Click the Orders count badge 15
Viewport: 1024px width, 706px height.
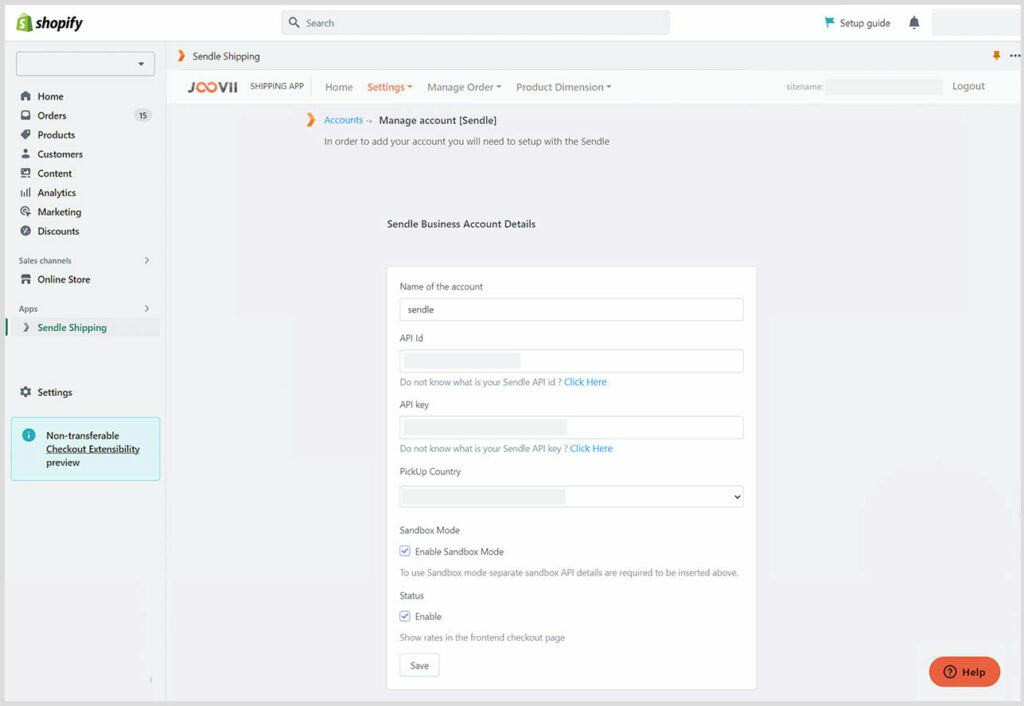(x=143, y=116)
